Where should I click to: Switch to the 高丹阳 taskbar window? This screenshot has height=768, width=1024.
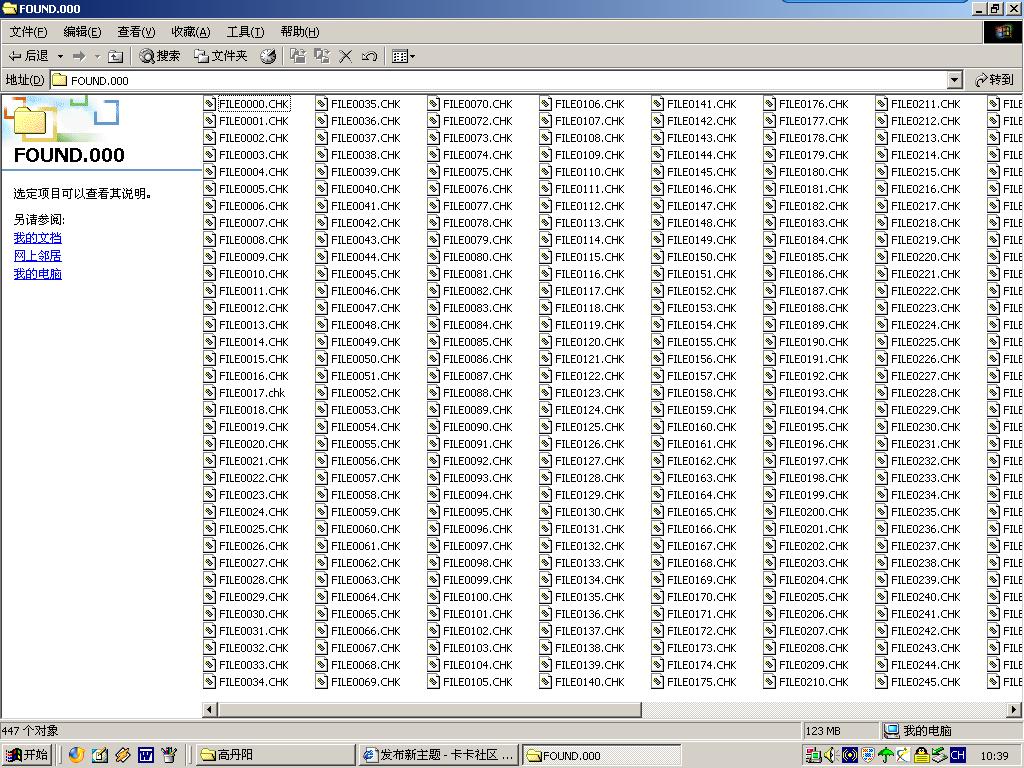(x=276, y=755)
